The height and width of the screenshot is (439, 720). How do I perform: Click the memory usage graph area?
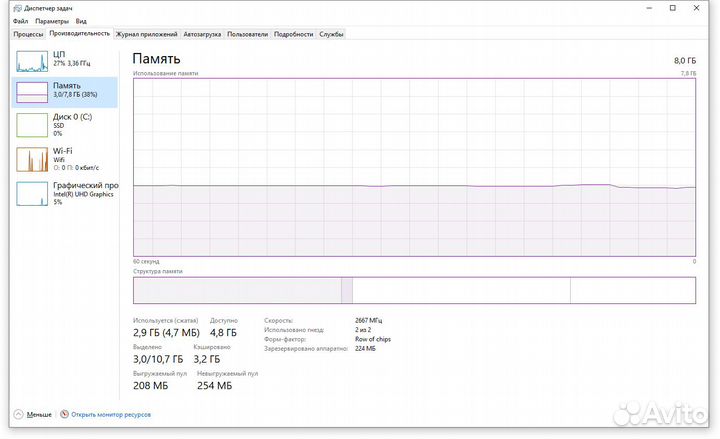[x=414, y=167]
